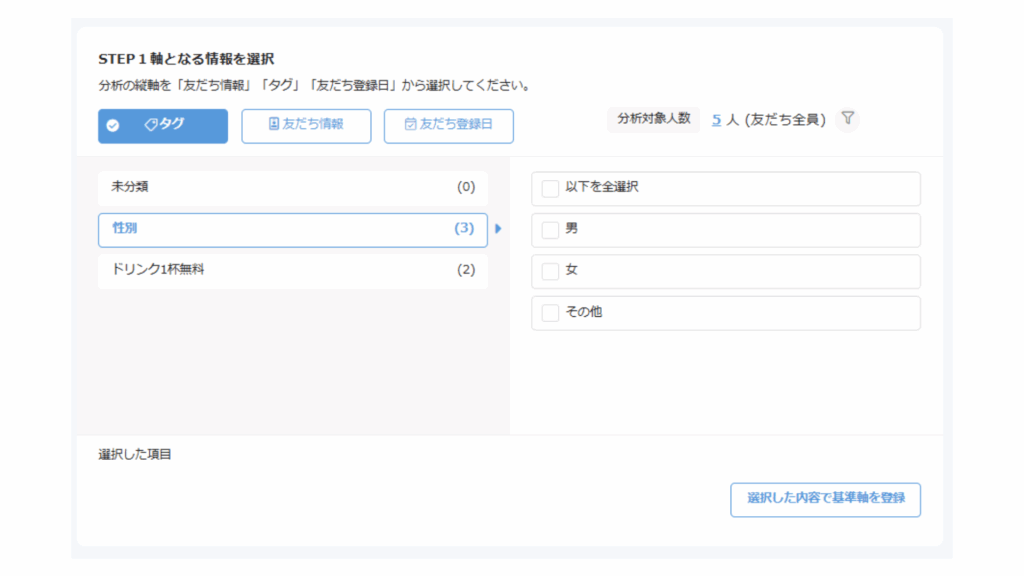Check the 以下を全選択 checkbox
This screenshot has height=576, width=1024.
point(550,188)
